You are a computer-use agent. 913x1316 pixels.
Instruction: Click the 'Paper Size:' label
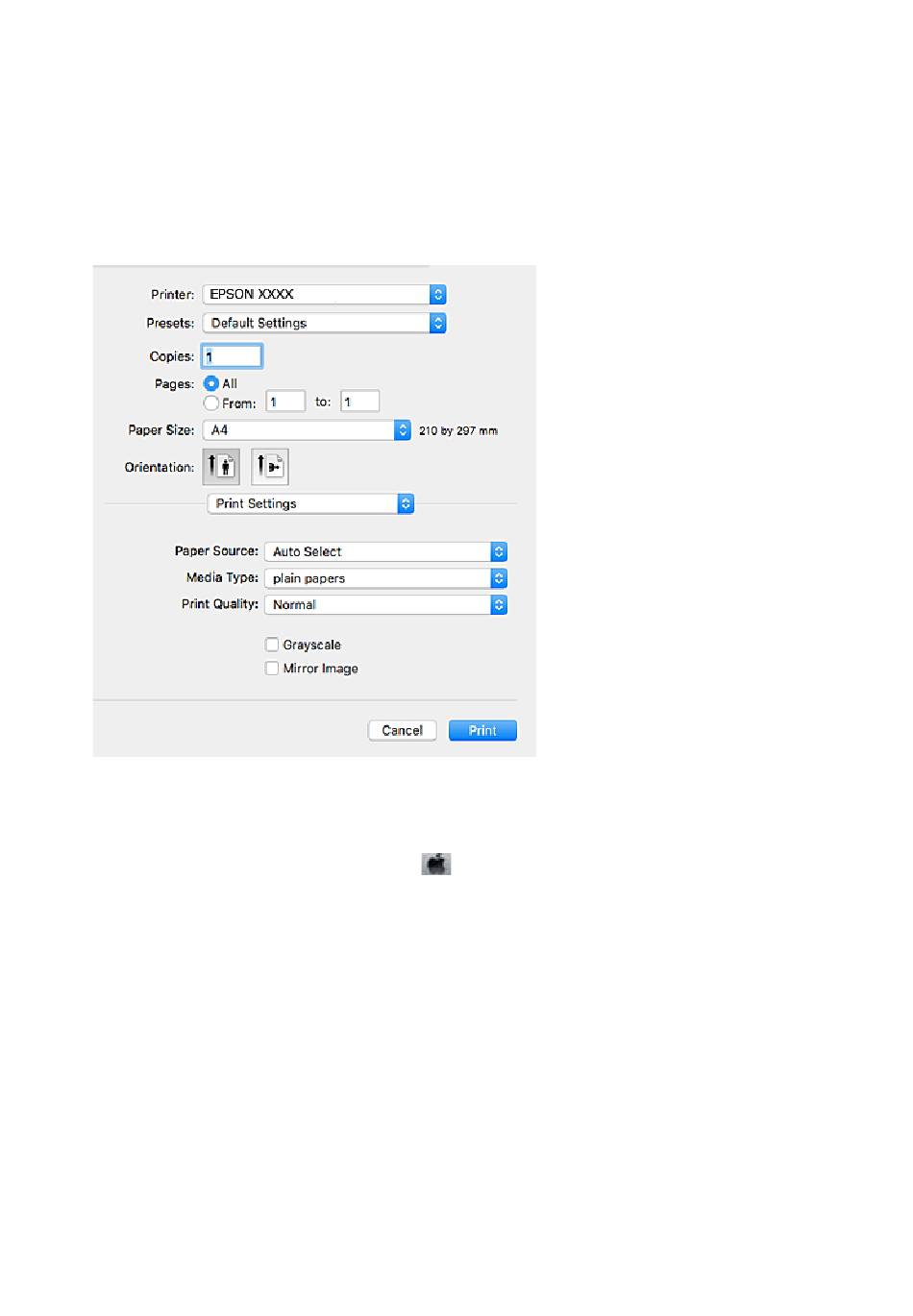pyautogui.click(x=161, y=430)
